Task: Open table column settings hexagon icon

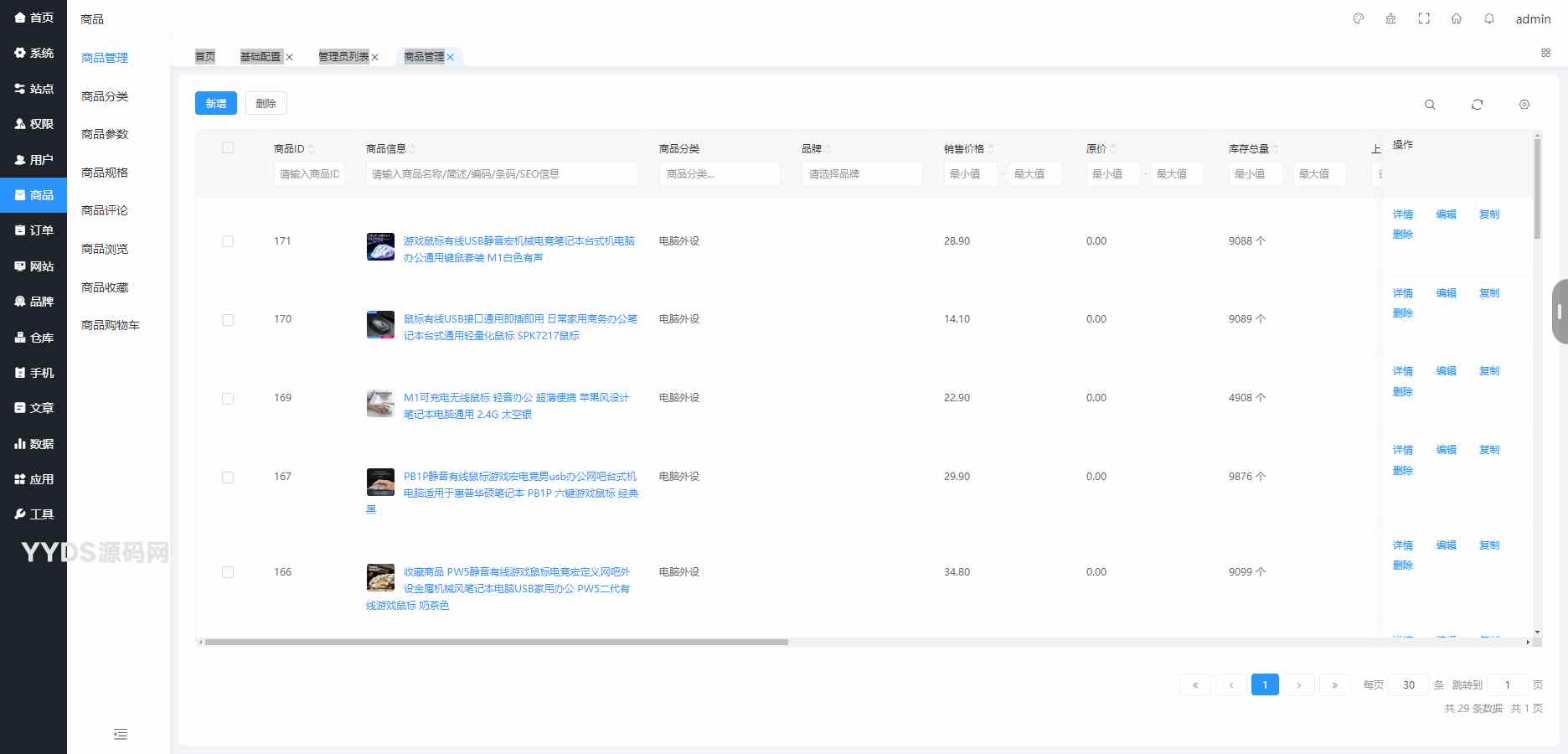Action: pos(1524,105)
